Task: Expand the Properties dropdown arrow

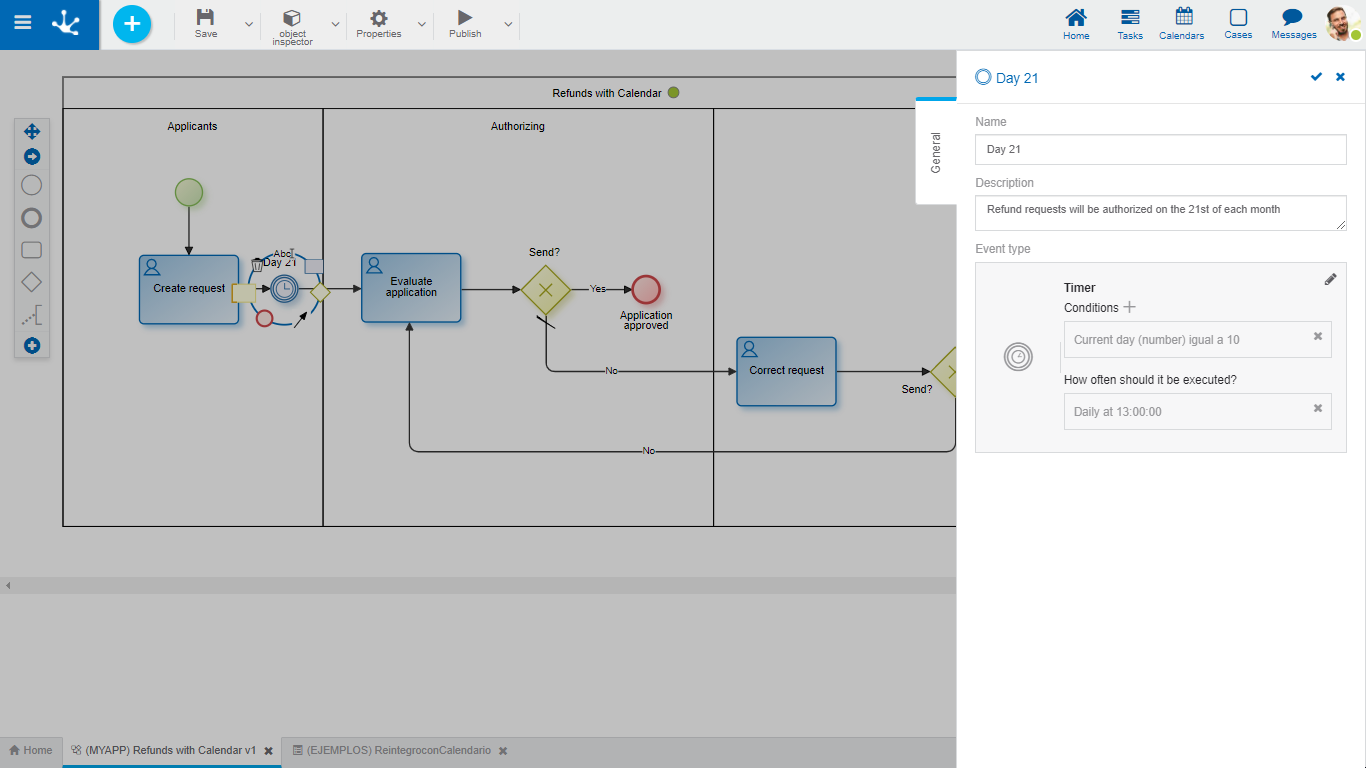Action: [x=421, y=24]
